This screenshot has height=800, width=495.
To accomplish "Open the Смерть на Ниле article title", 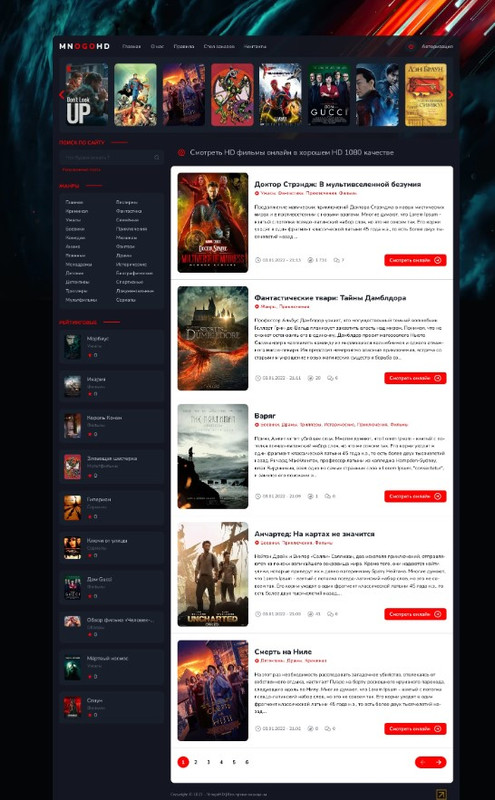I will tap(283, 652).
